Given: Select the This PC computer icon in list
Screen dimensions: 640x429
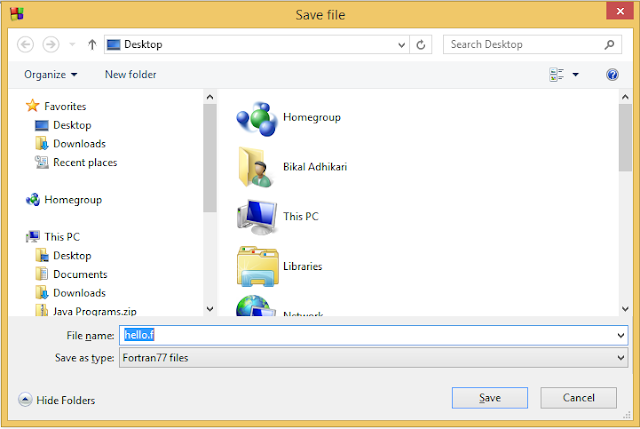Looking at the screenshot, I should [257, 217].
